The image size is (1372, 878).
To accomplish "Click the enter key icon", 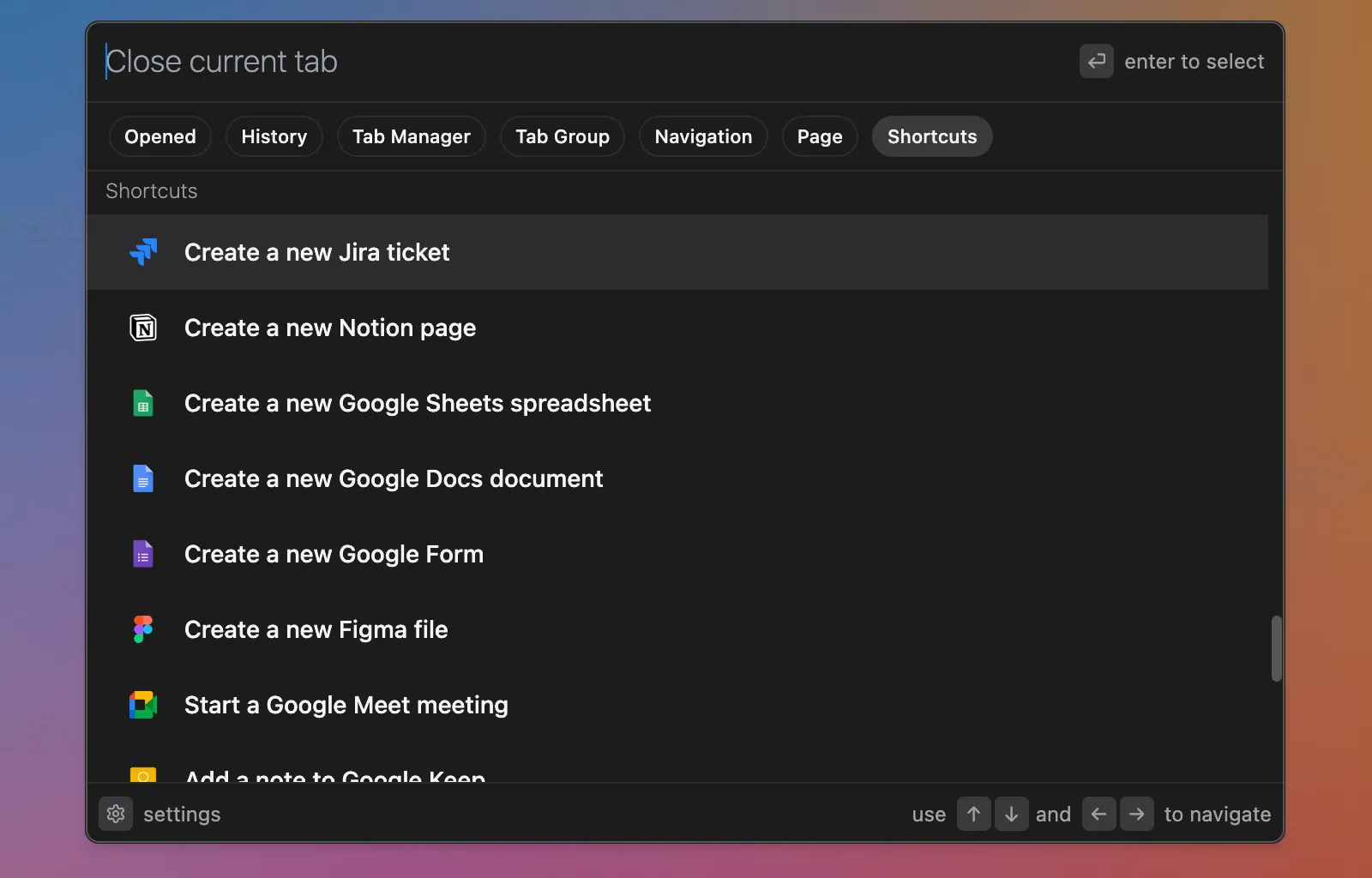I will [x=1096, y=62].
